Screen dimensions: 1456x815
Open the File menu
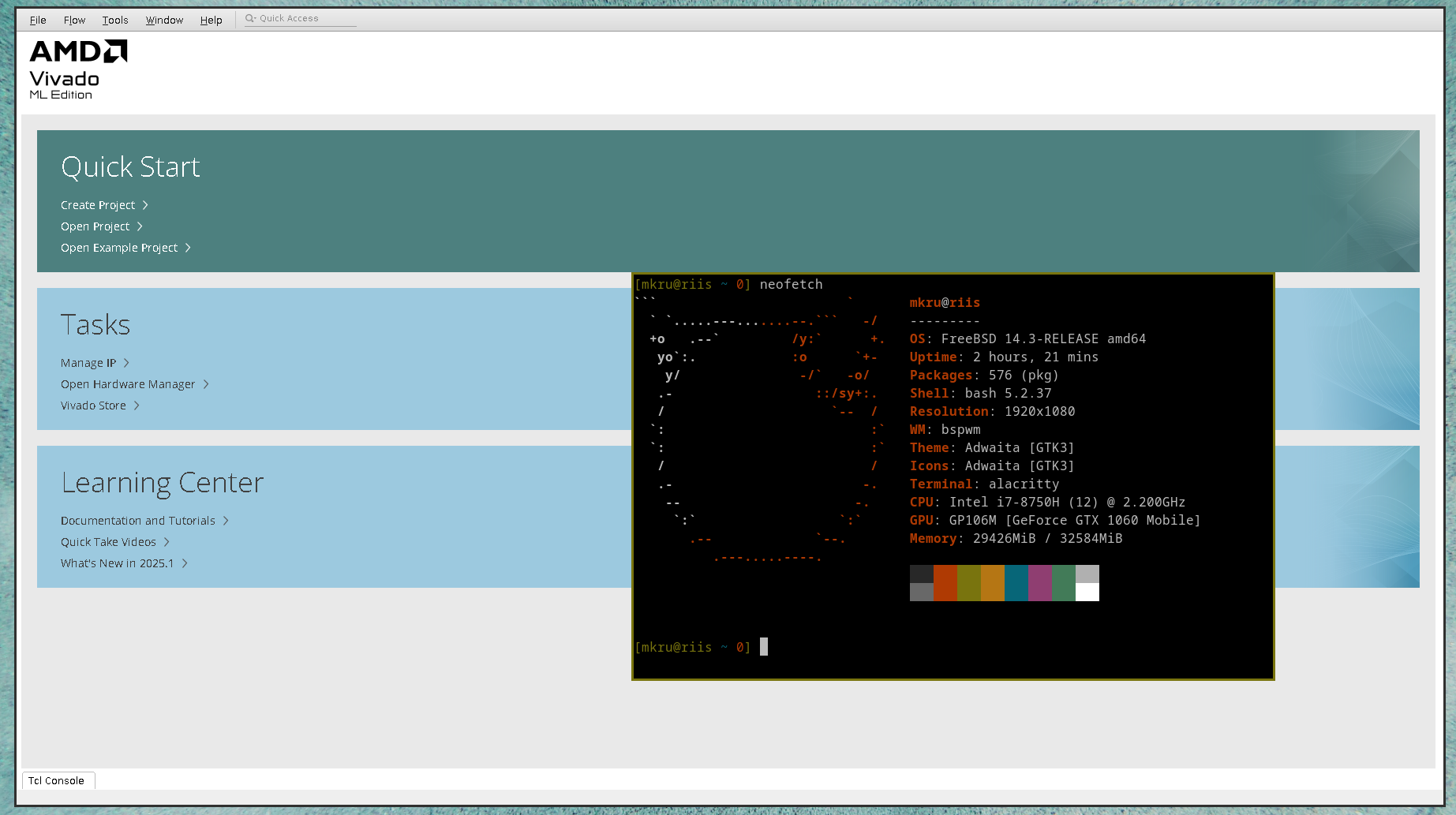tap(38, 20)
